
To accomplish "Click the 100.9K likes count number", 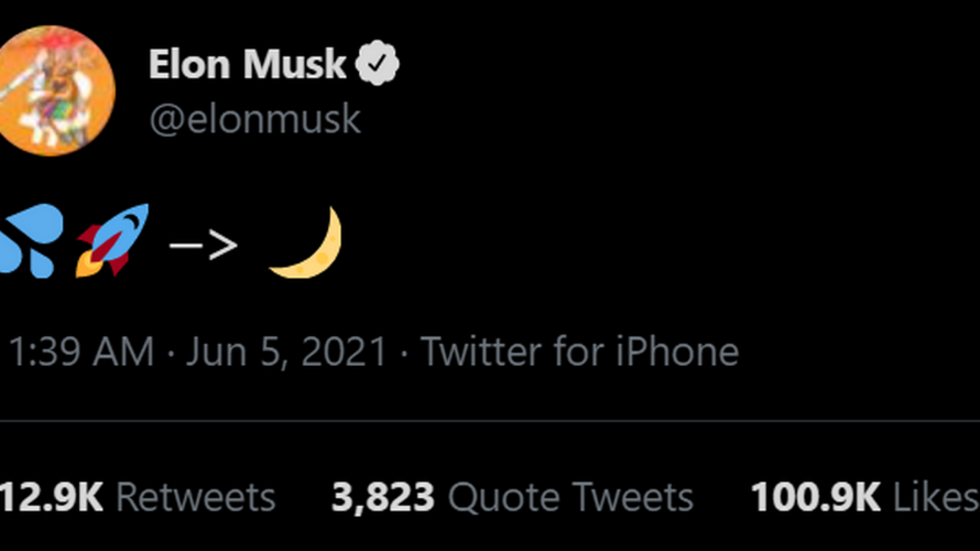I will tap(814, 497).
